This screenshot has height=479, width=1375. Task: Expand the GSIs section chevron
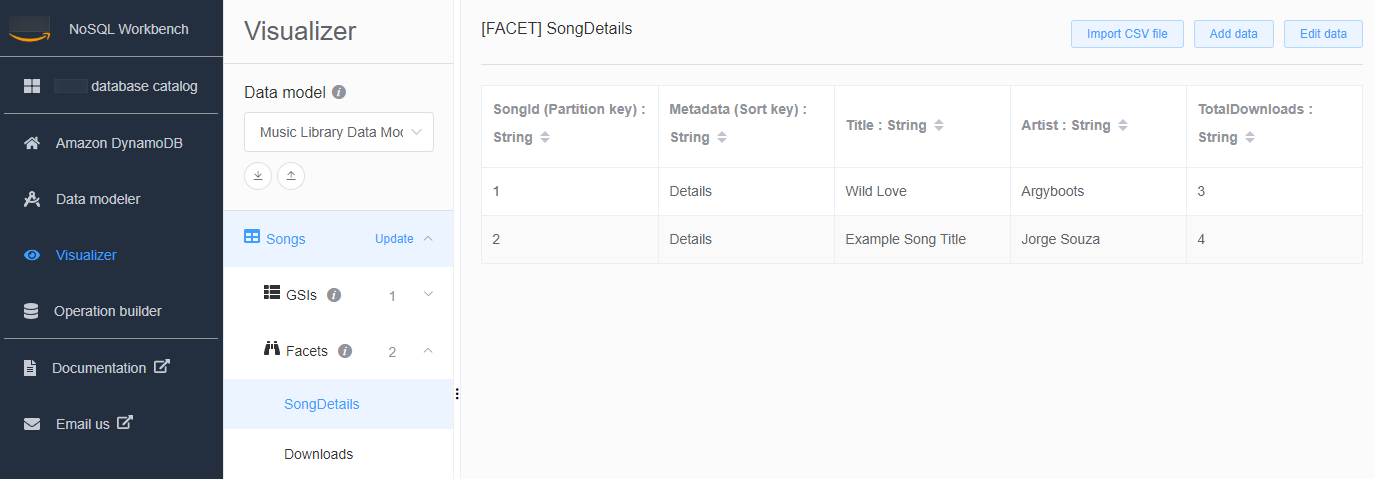(428, 295)
